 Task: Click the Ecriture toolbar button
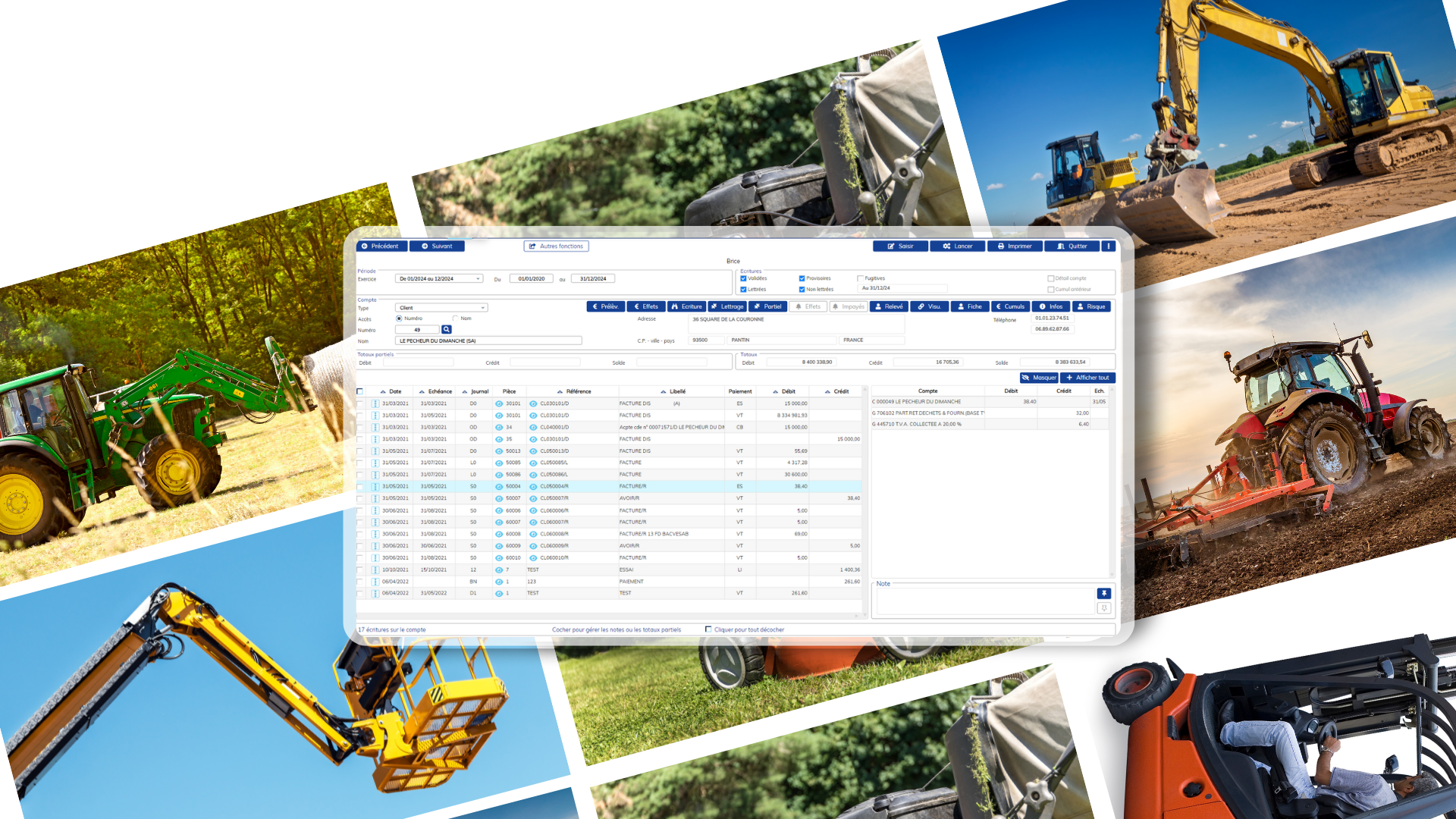[686, 306]
